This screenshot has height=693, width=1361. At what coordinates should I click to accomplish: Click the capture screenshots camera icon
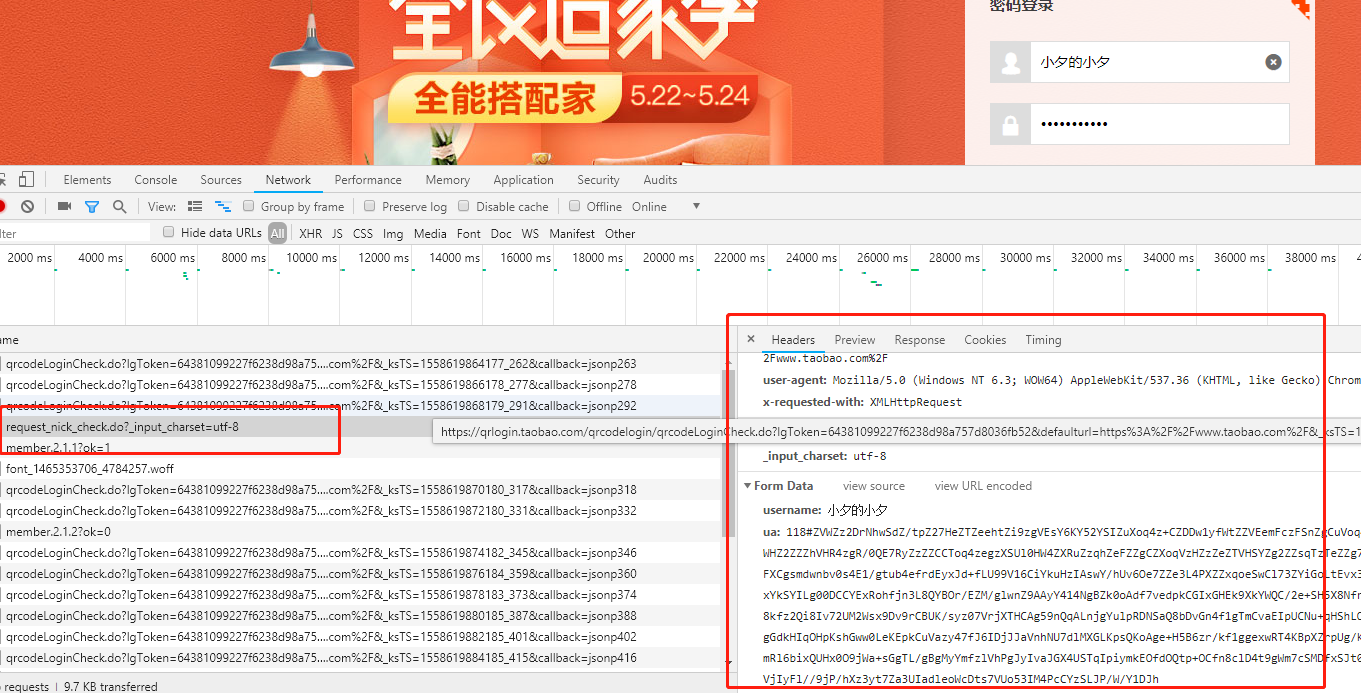(64, 206)
